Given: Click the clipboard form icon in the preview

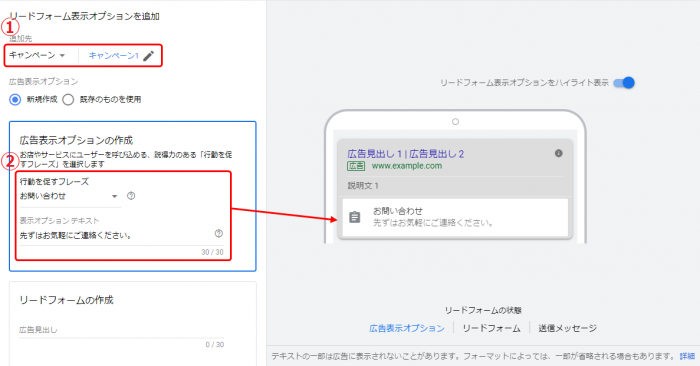Looking at the screenshot, I should click(x=354, y=217).
